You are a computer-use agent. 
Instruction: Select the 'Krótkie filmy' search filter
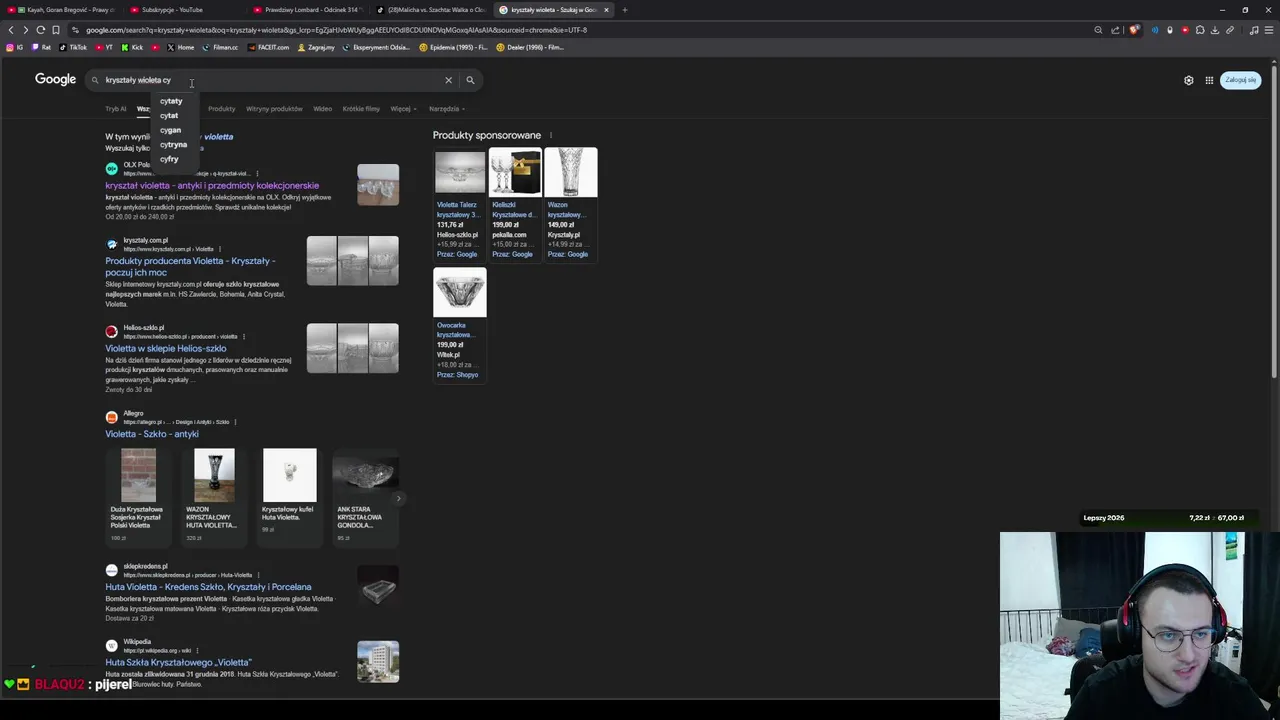(x=361, y=109)
